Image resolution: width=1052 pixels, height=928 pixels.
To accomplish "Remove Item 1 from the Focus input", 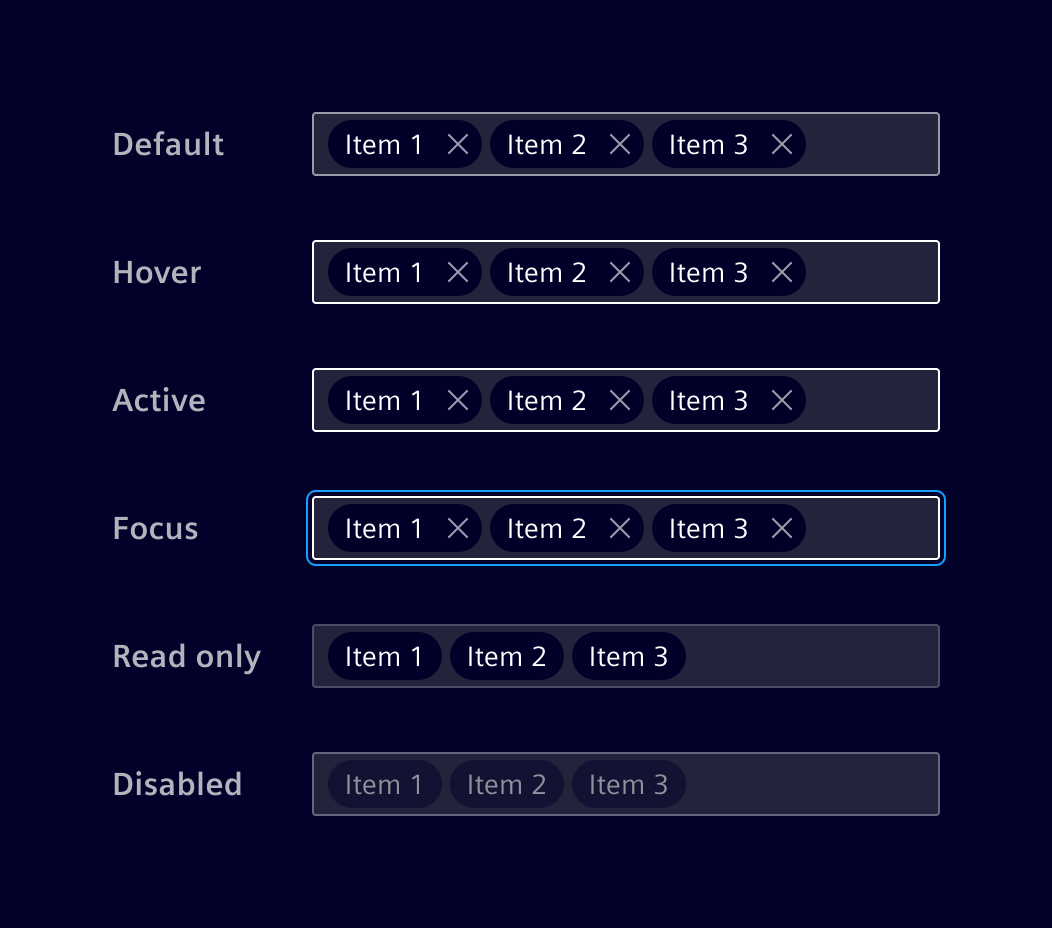I will (x=458, y=528).
